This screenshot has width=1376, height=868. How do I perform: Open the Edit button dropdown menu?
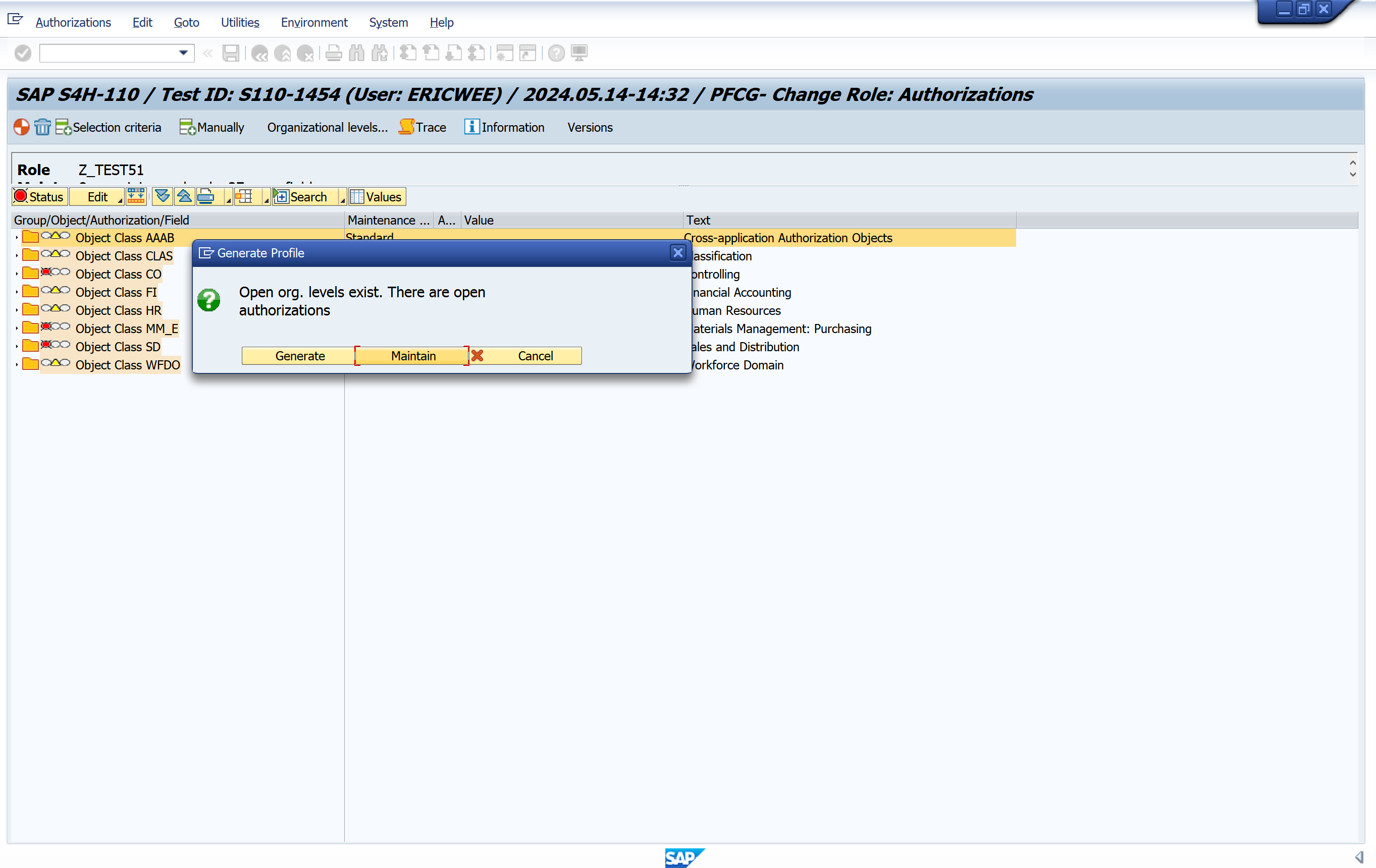click(x=97, y=197)
